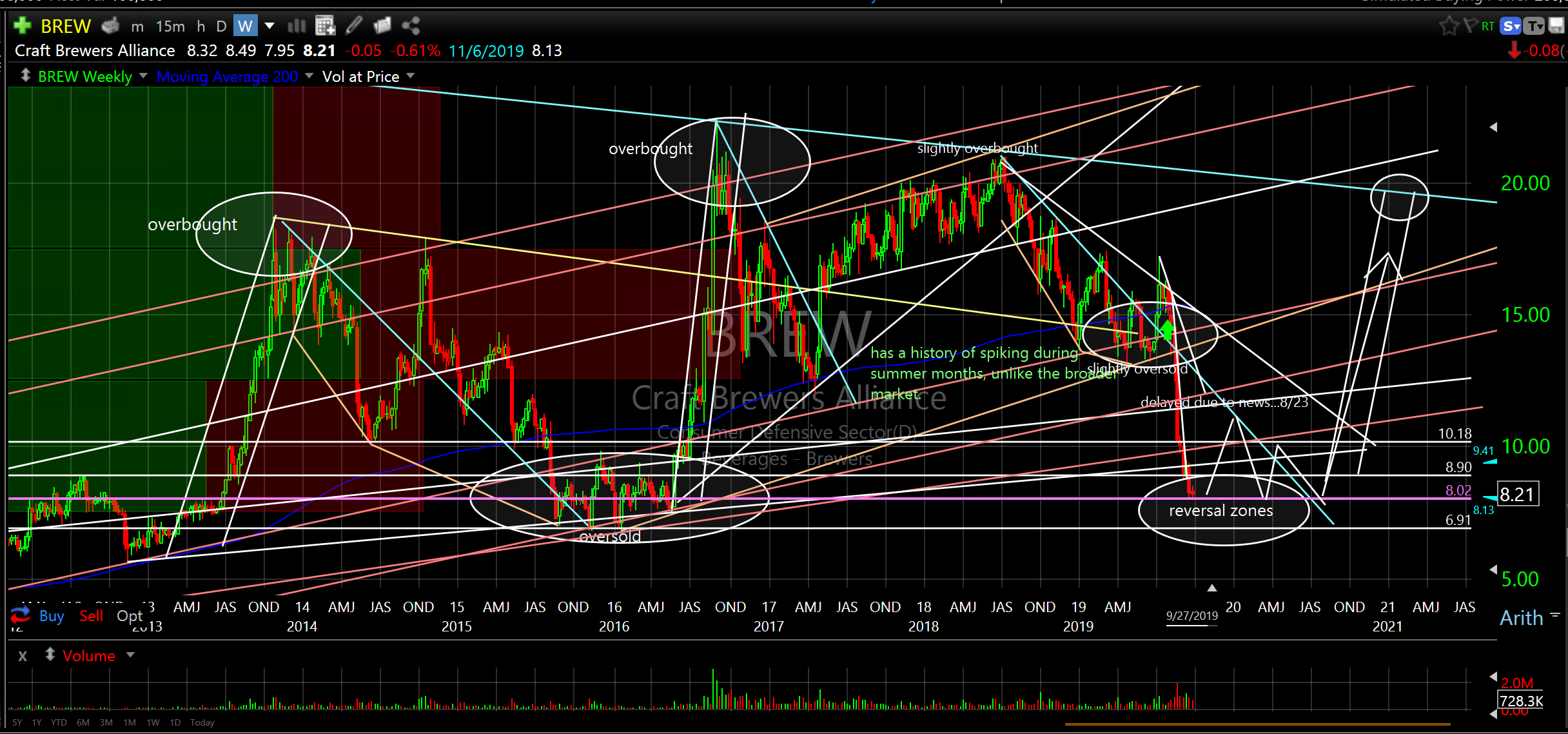Open the drawing pencil tool

354,26
